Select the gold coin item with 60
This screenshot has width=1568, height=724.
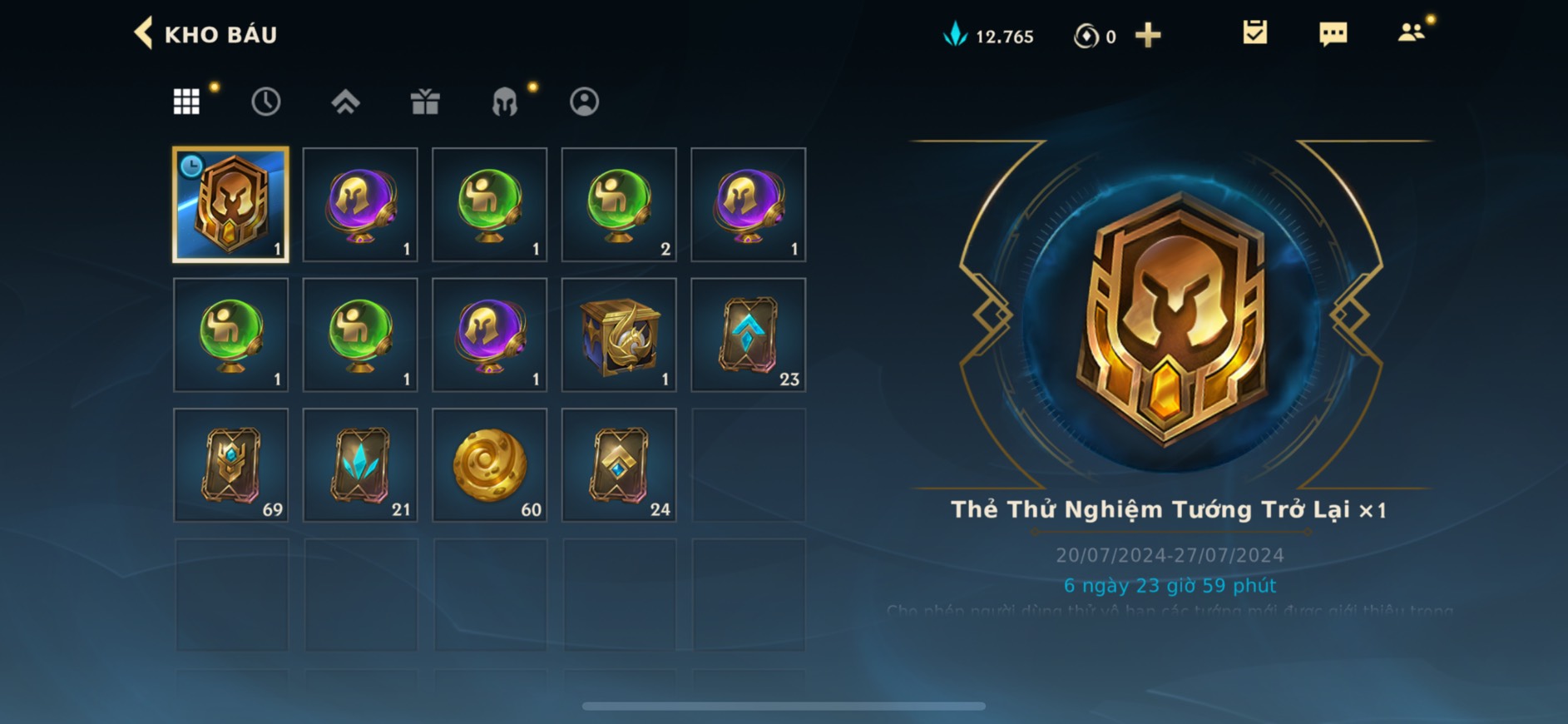(x=490, y=465)
